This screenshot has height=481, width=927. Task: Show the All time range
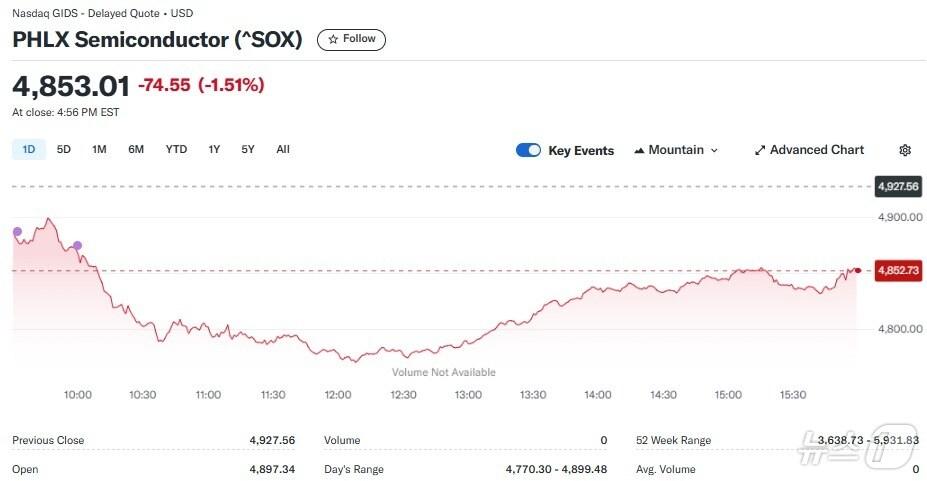pos(283,150)
